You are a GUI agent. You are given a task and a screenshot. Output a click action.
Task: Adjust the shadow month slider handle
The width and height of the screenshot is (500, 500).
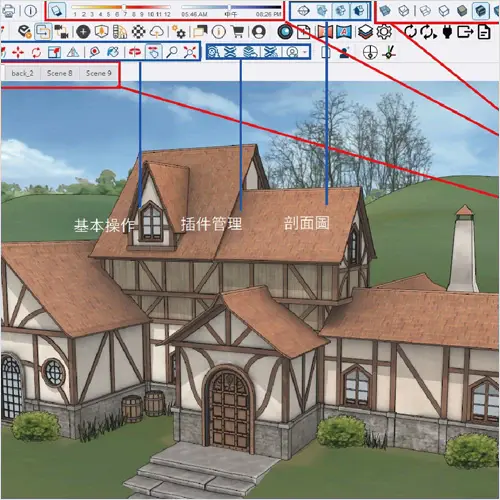coord(124,7)
